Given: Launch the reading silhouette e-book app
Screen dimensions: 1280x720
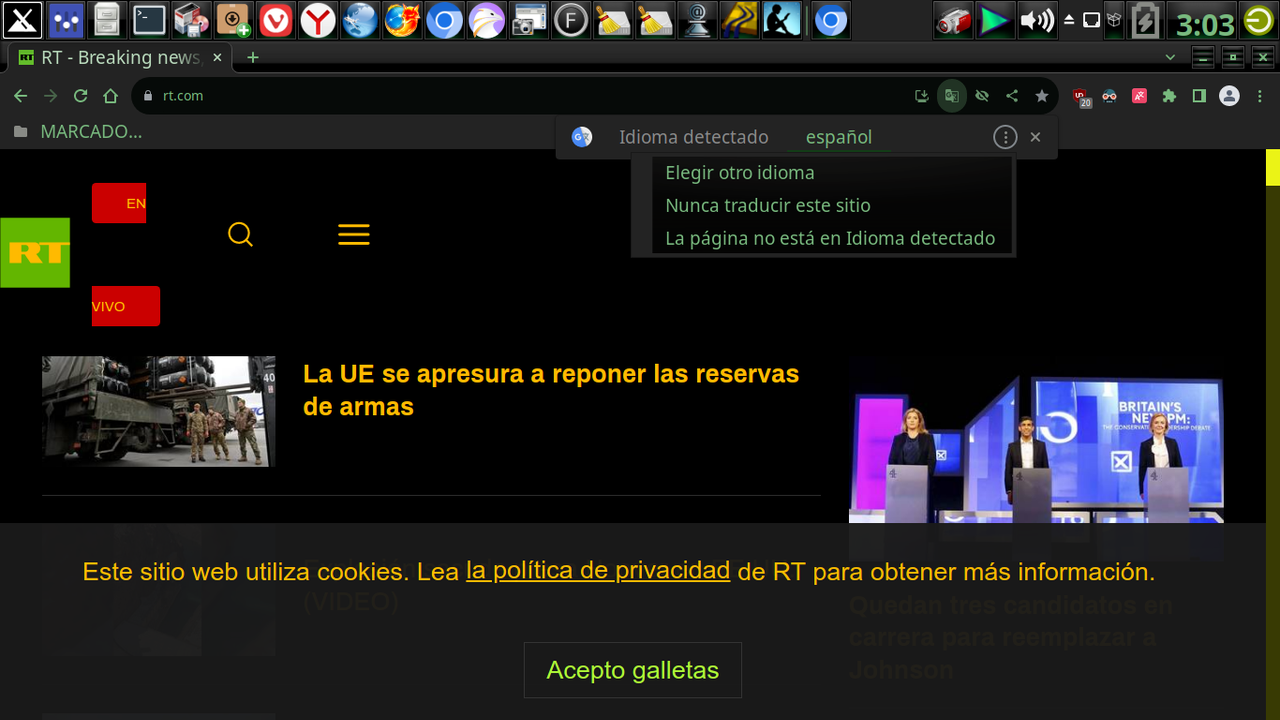Looking at the screenshot, I should point(782,20).
